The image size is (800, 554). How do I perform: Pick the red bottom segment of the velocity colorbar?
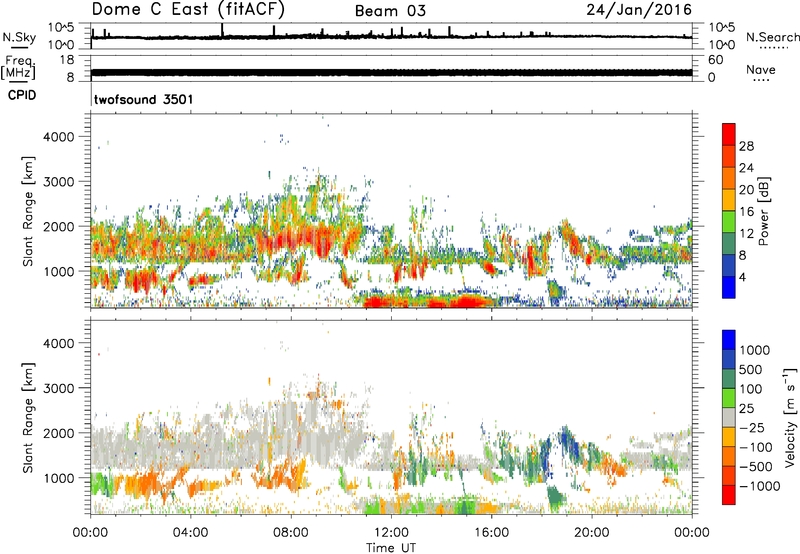(729, 495)
